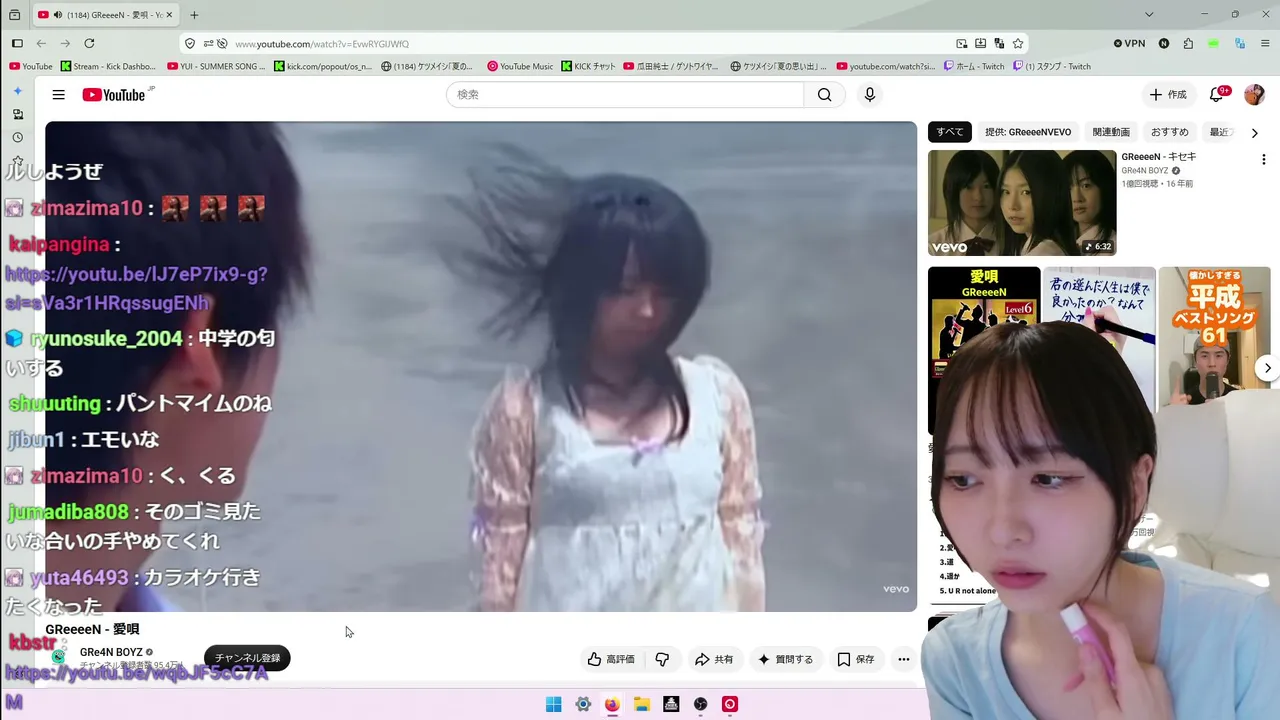1280x720 pixels.
Task: Select 提供: GReeeeNVEVO filter chip
Action: [x=1028, y=132]
